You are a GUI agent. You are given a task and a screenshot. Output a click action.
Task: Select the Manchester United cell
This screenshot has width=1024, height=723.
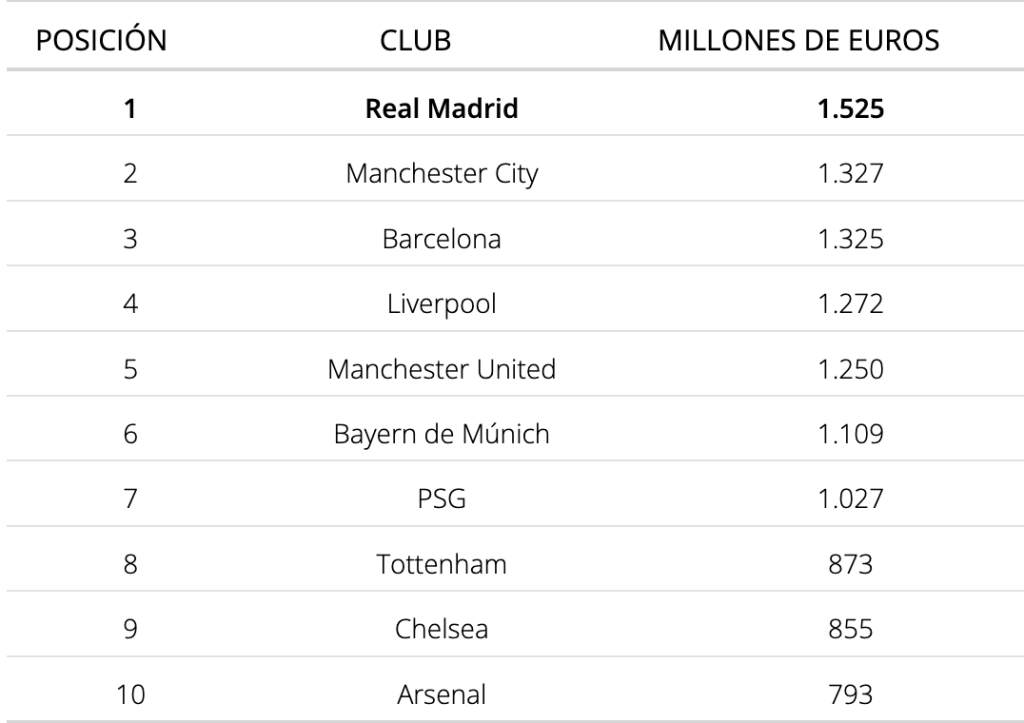tap(441, 369)
